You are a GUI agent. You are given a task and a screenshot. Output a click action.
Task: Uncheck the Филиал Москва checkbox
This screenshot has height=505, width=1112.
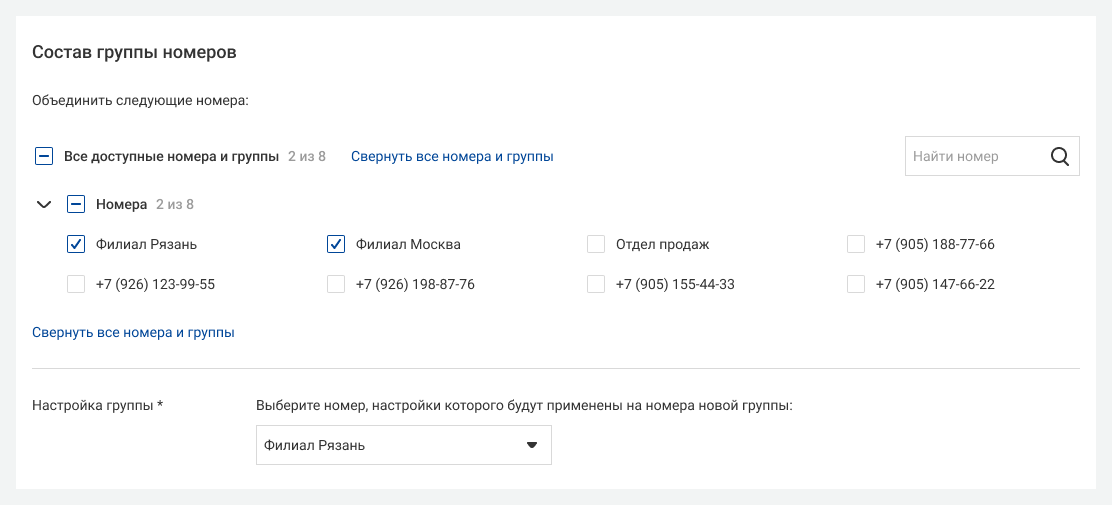[x=336, y=244]
